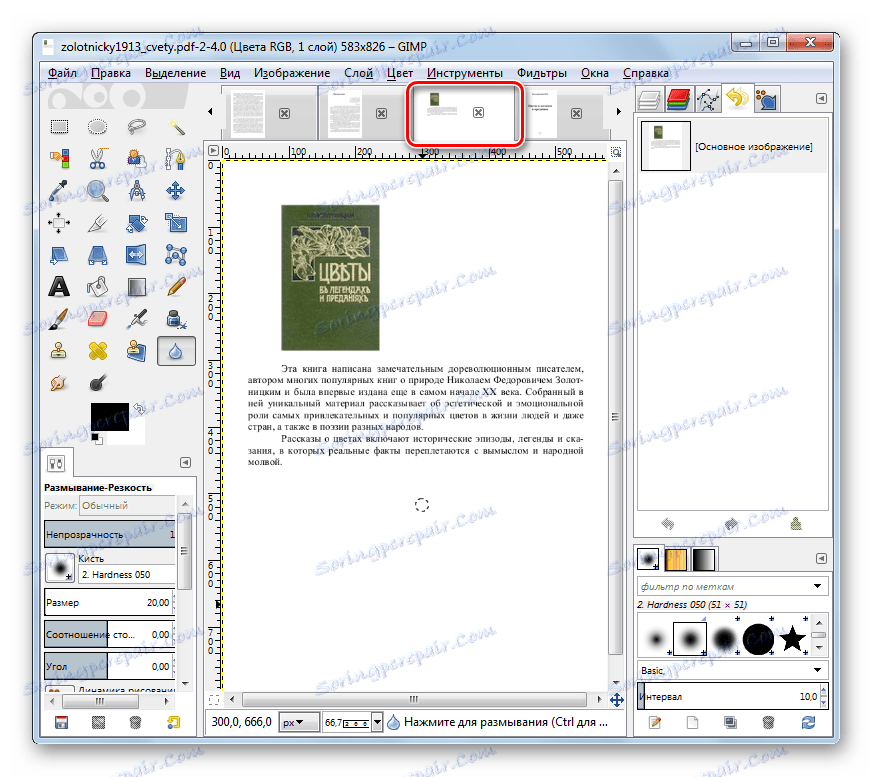This screenshot has height=777, width=873.
Task: Select the Smudge tool
Action: pyautogui.click(x=59, y=383)
